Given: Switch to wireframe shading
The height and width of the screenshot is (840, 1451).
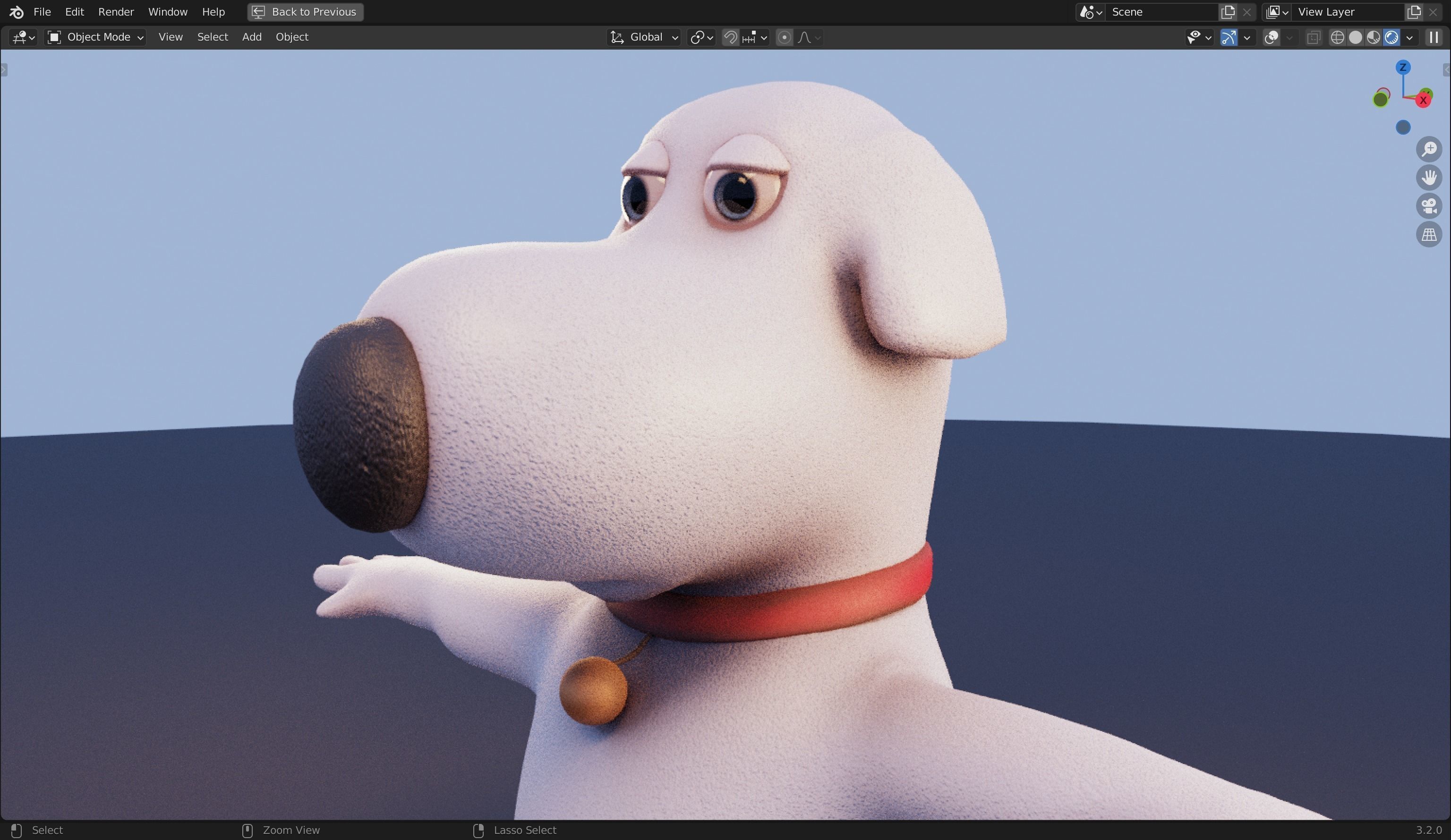Looking at the screenshot, I should click(x=1338, y=37).
